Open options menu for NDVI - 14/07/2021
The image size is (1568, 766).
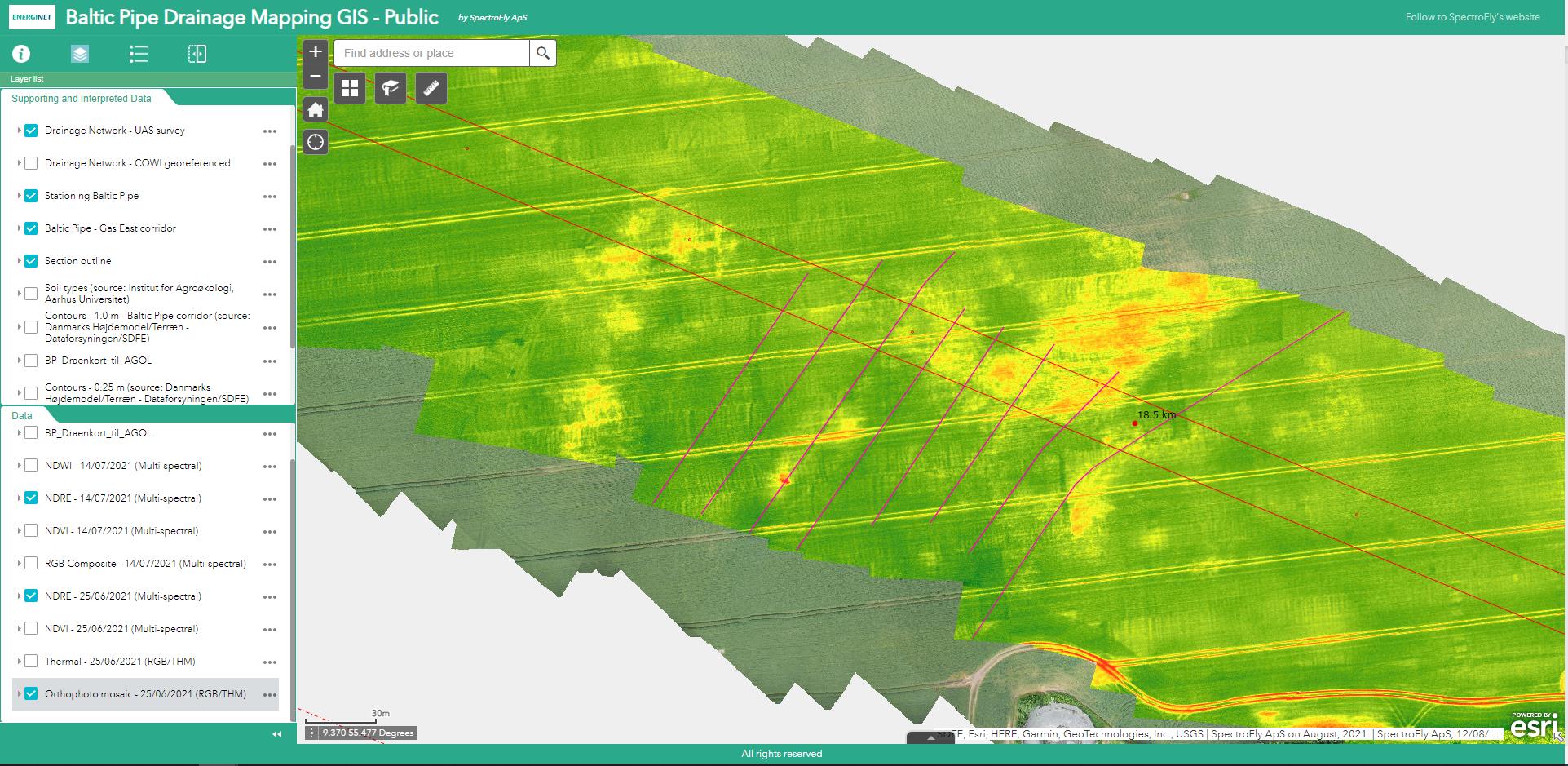(270, 532)
